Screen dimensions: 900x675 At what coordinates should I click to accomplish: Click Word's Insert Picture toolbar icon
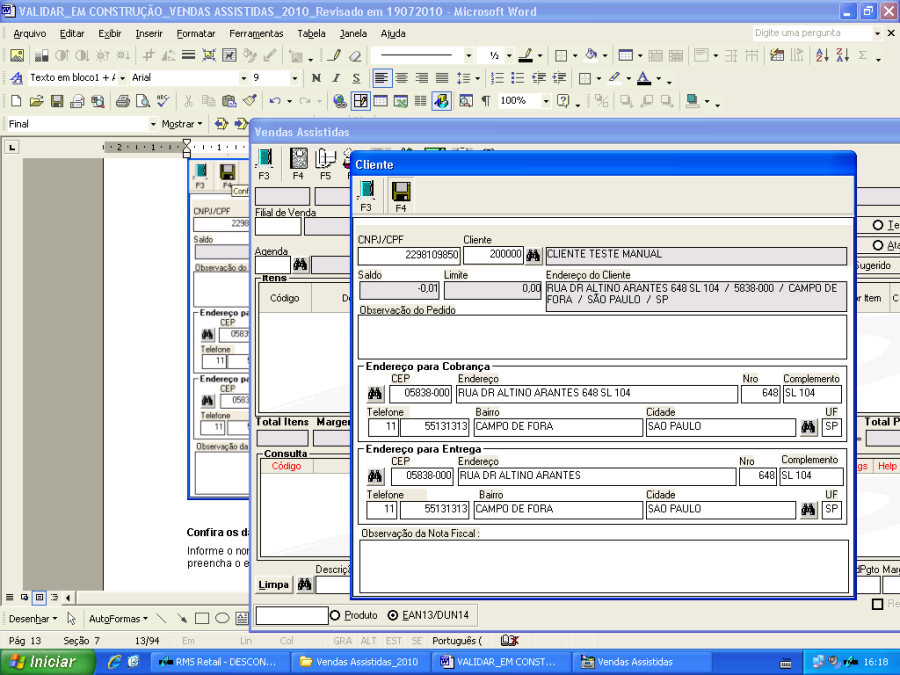17,55
